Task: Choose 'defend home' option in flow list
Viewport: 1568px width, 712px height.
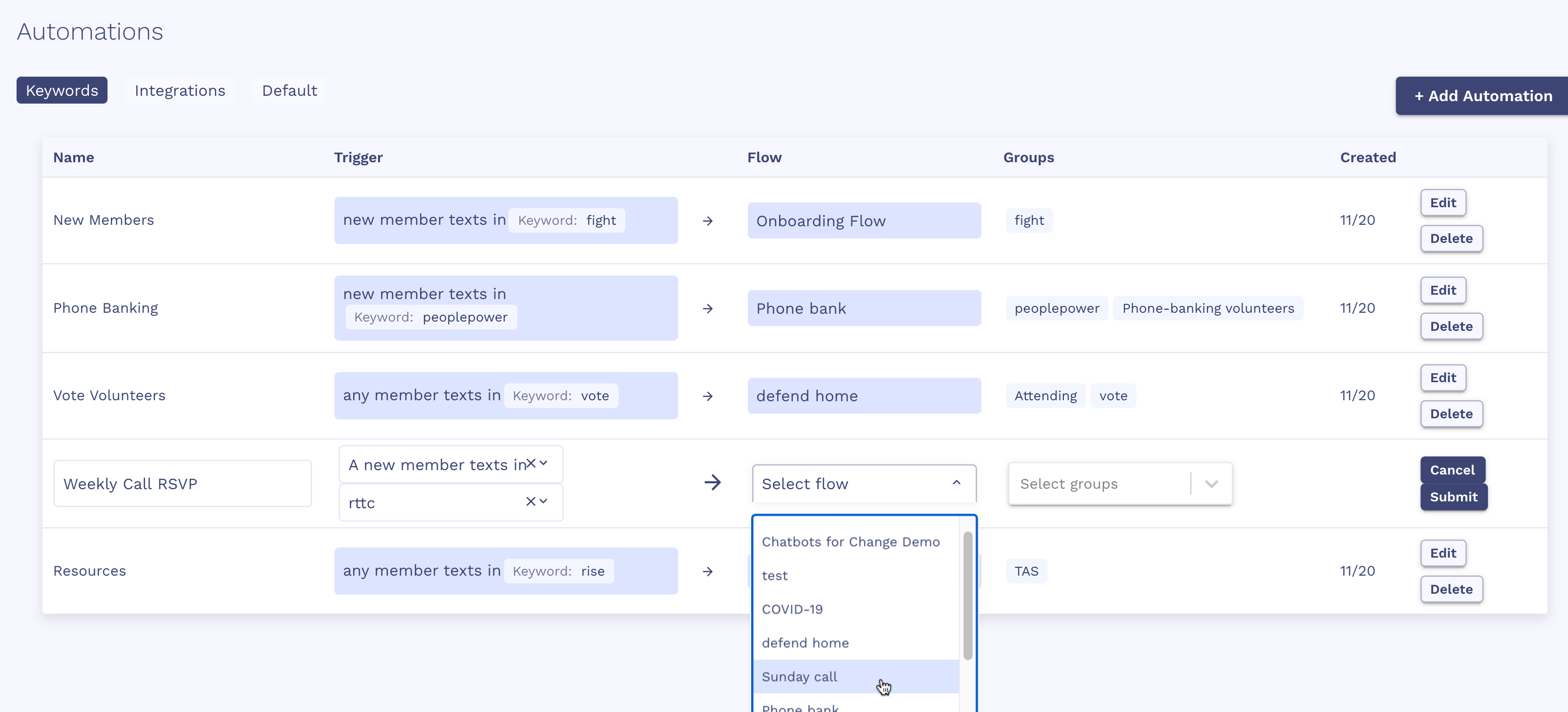Action: pos(856,643)
